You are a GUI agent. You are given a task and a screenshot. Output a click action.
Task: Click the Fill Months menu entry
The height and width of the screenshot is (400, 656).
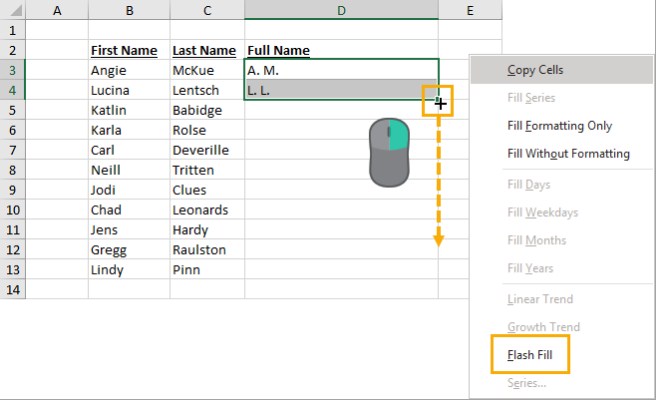coord(561,240)
